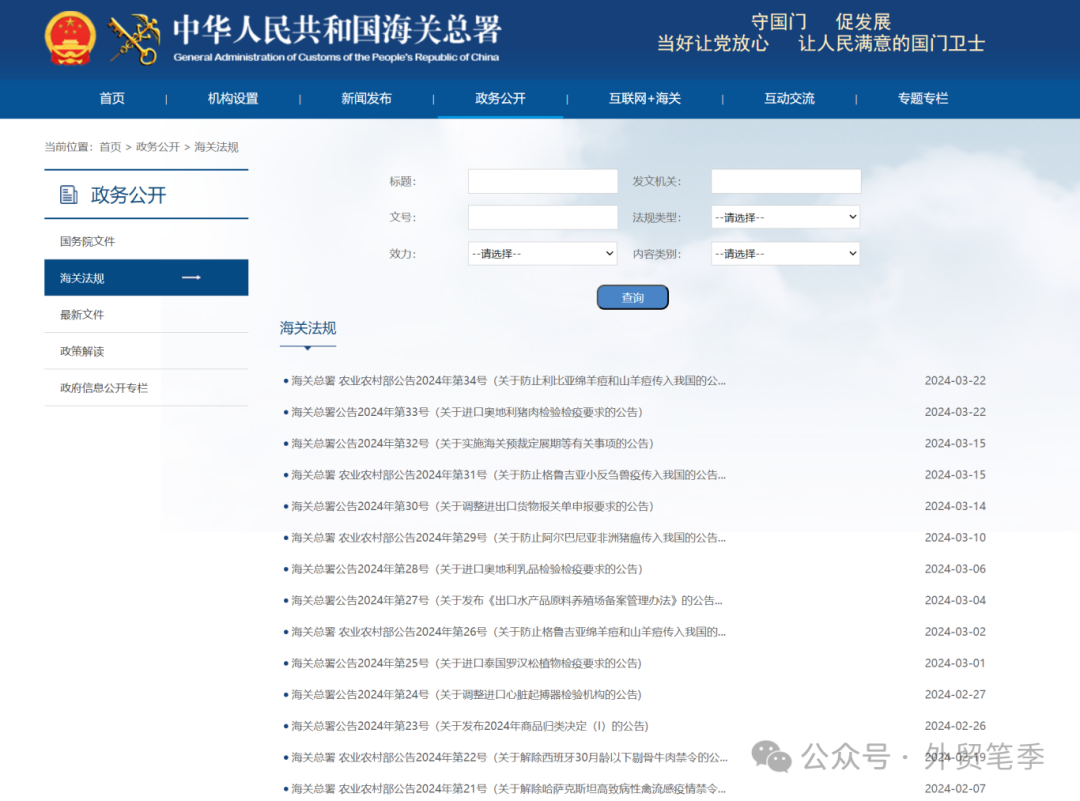The width and height of the screenshot is (1080, 801).
Task: Click the document icon beside 政务公开
Action: coord(68,195)
